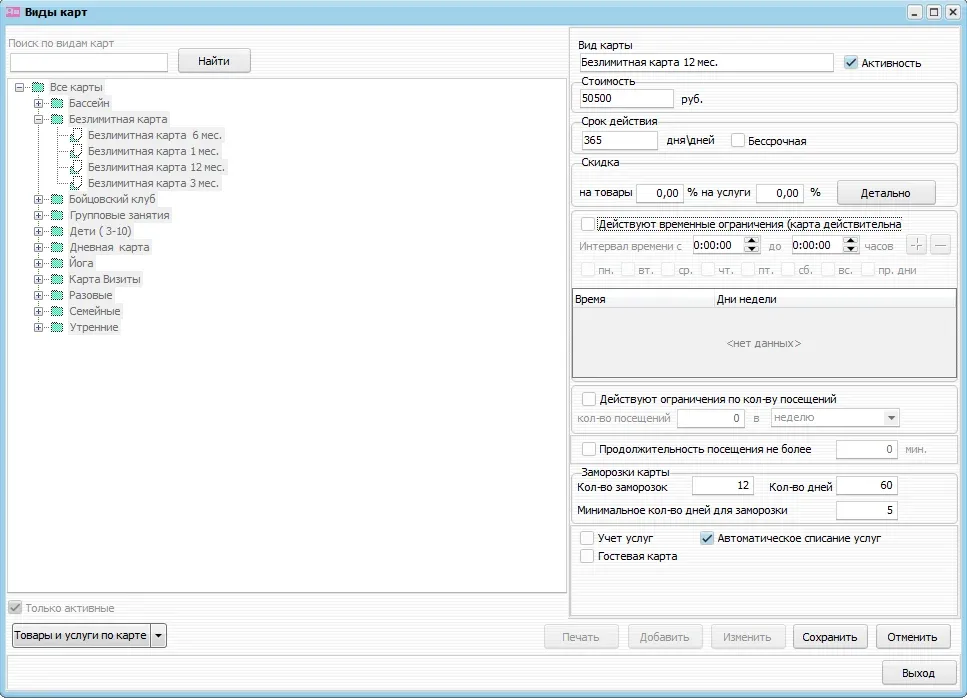Viewport: 967px width, 698px height.
Task: Select the Разовые category
Action: pyautogui.click(x=91, y=295)
